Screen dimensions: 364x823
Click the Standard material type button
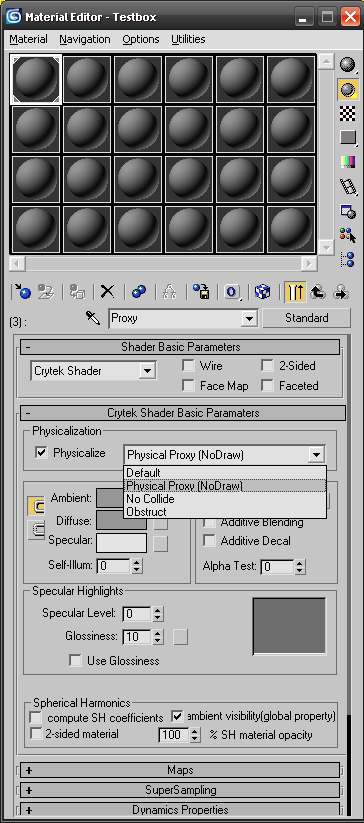306,318
